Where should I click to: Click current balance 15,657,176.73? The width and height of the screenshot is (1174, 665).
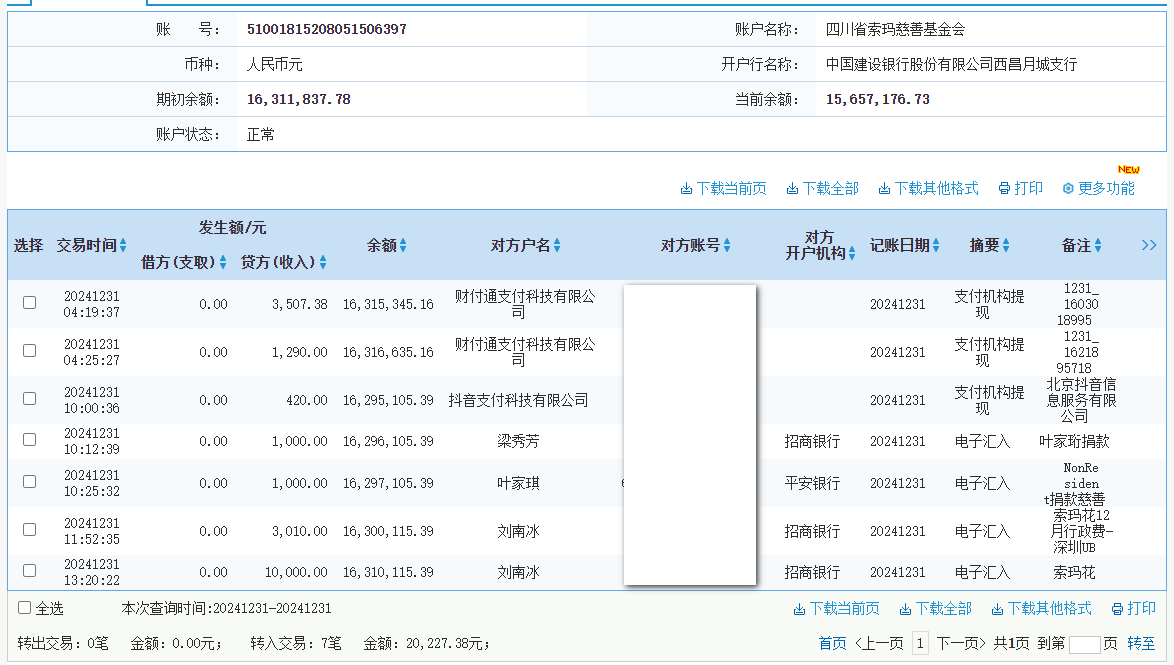(878, 99)
